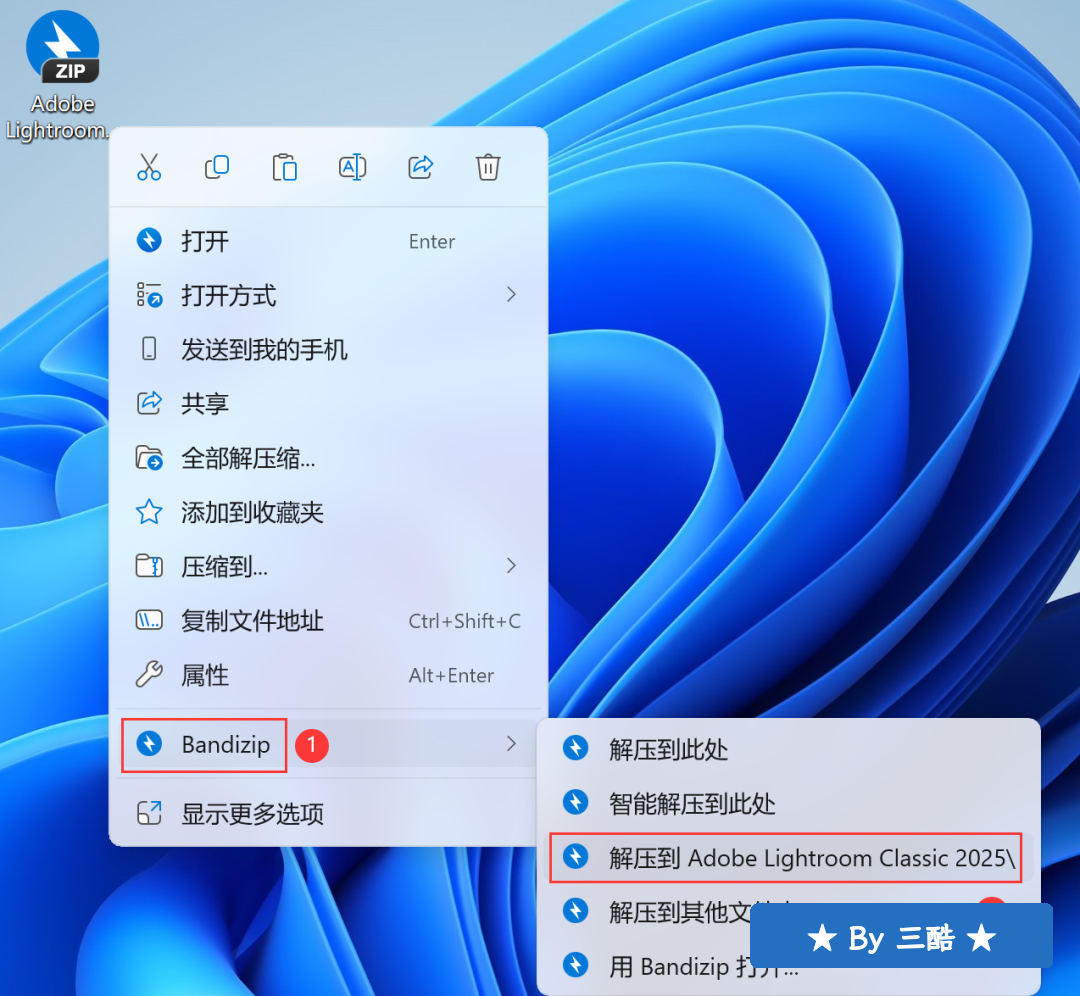The image size is (1080, 996).
Task: Click the Cut scissors icon
Action: pos(149,167)
